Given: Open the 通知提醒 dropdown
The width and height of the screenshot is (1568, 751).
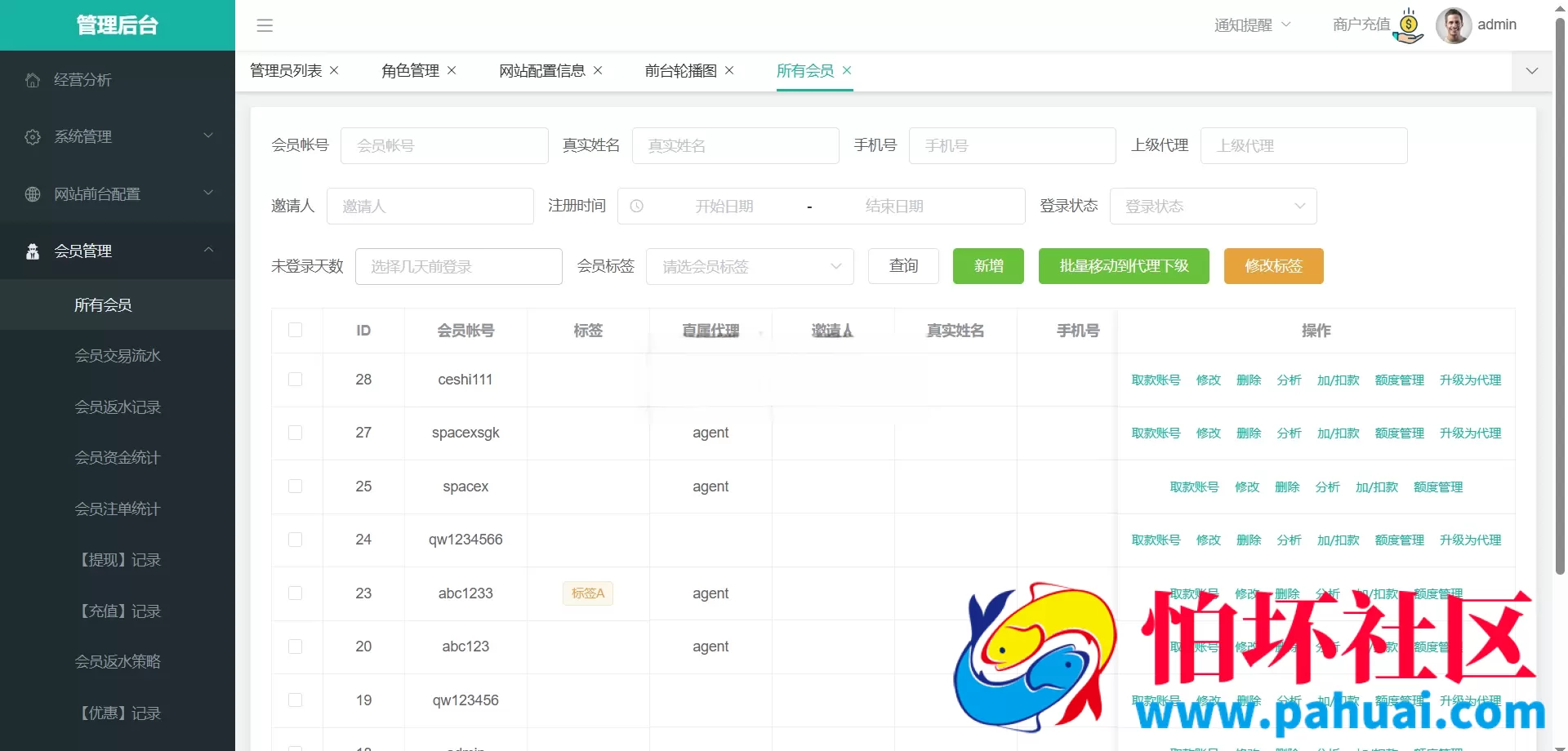Looking at the screenshot, I should point(1253,25).
